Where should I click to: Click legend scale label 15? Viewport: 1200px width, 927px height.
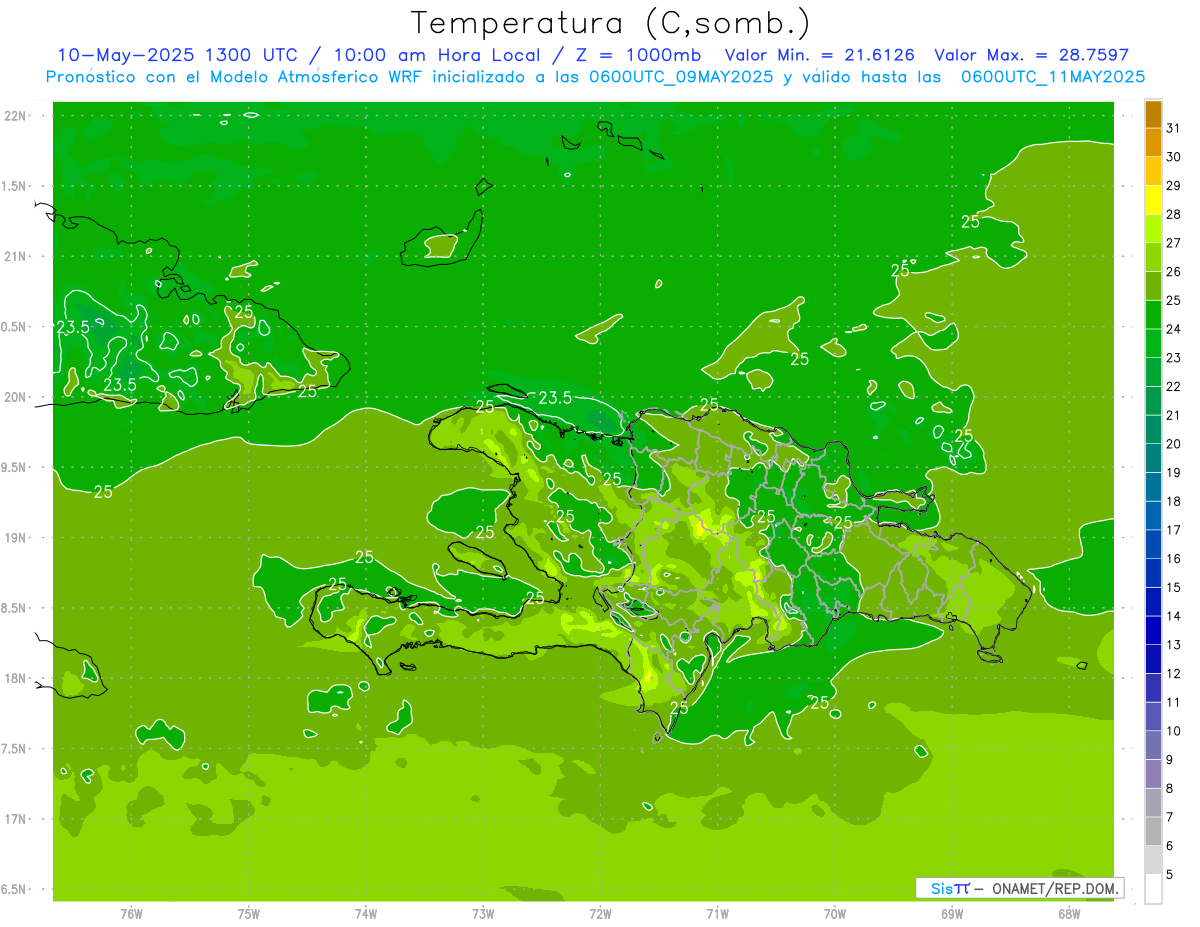pos(1173,587)
